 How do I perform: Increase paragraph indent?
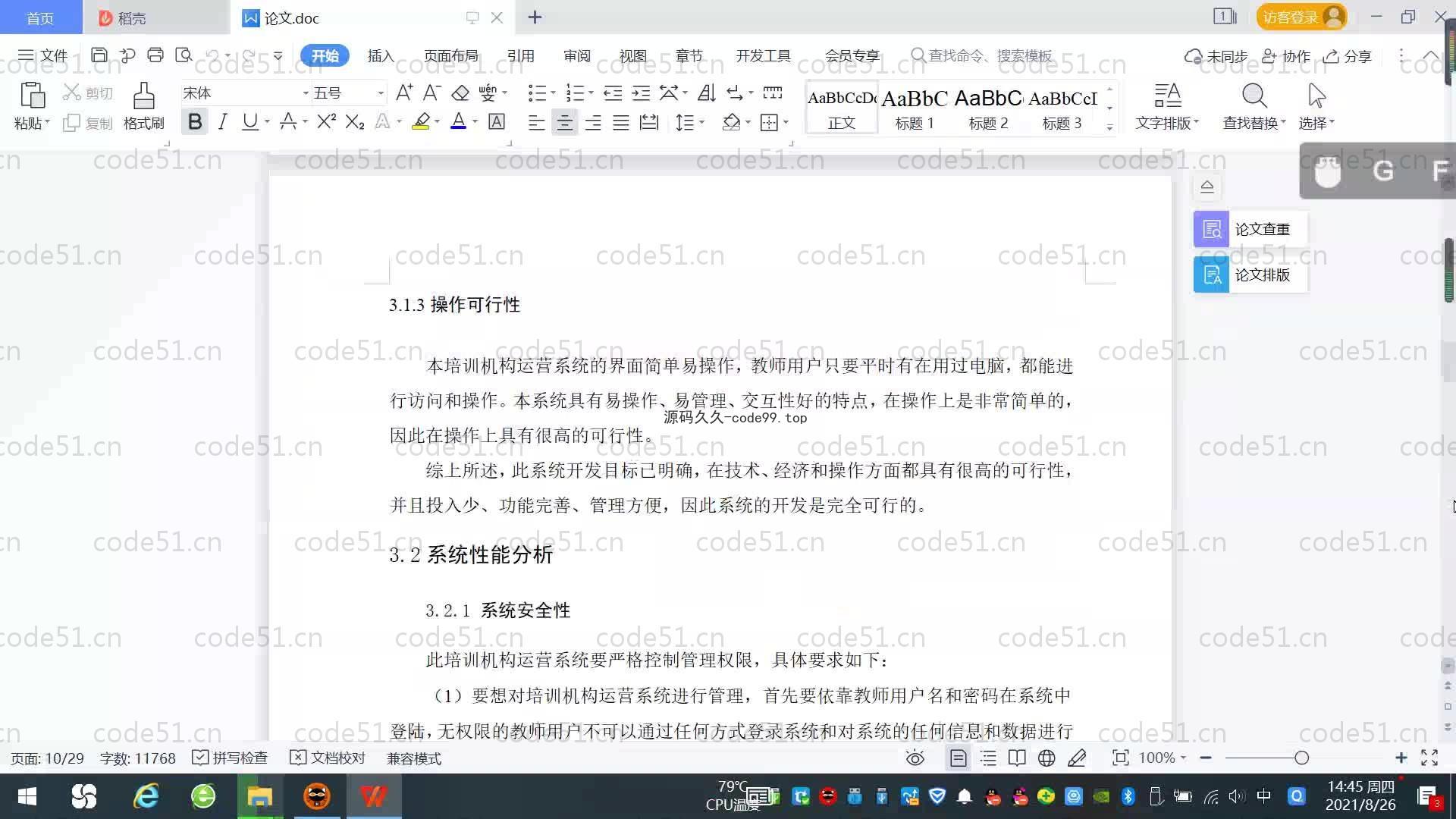pos(641,93)
